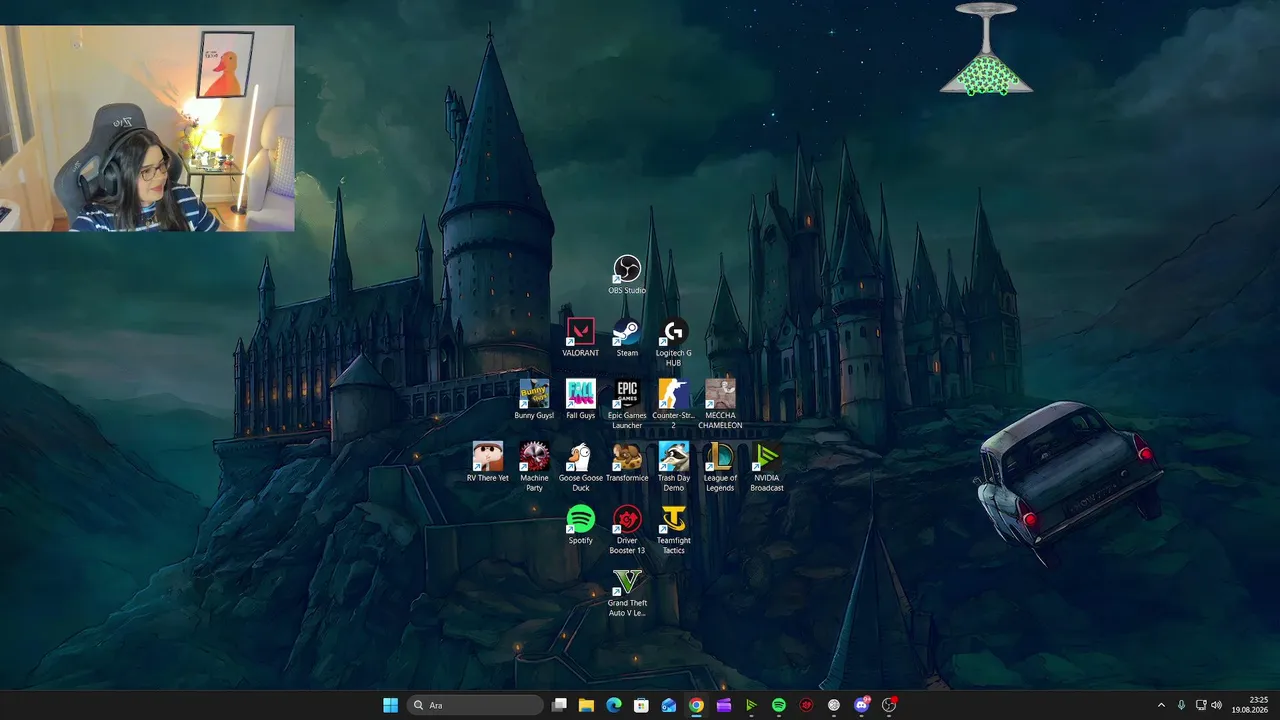Launch Microsoft Edge from the taskbar
This screenshot has width=1280, height=720.
coord(614,705)
